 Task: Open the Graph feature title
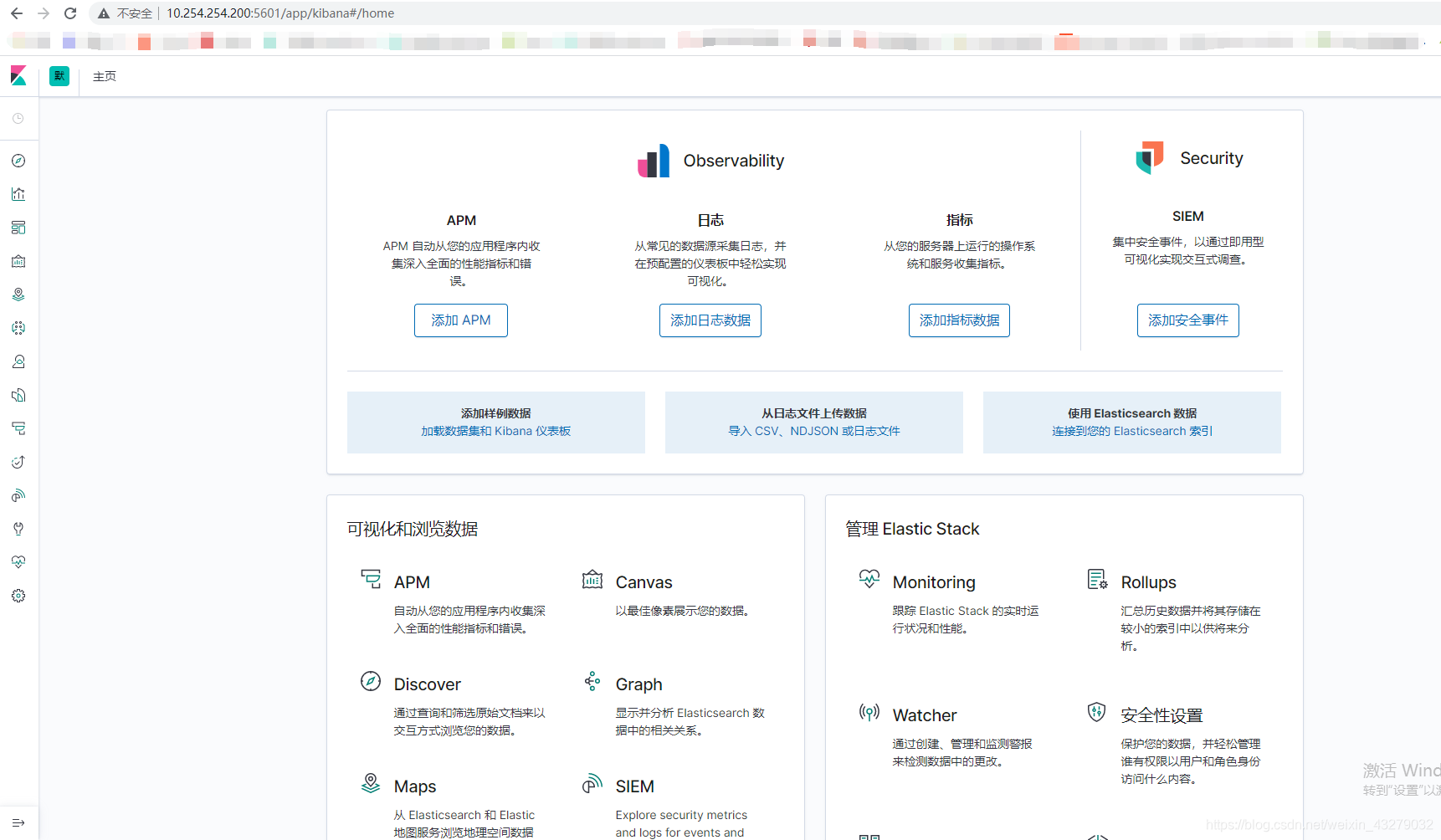tap(639, 684)
